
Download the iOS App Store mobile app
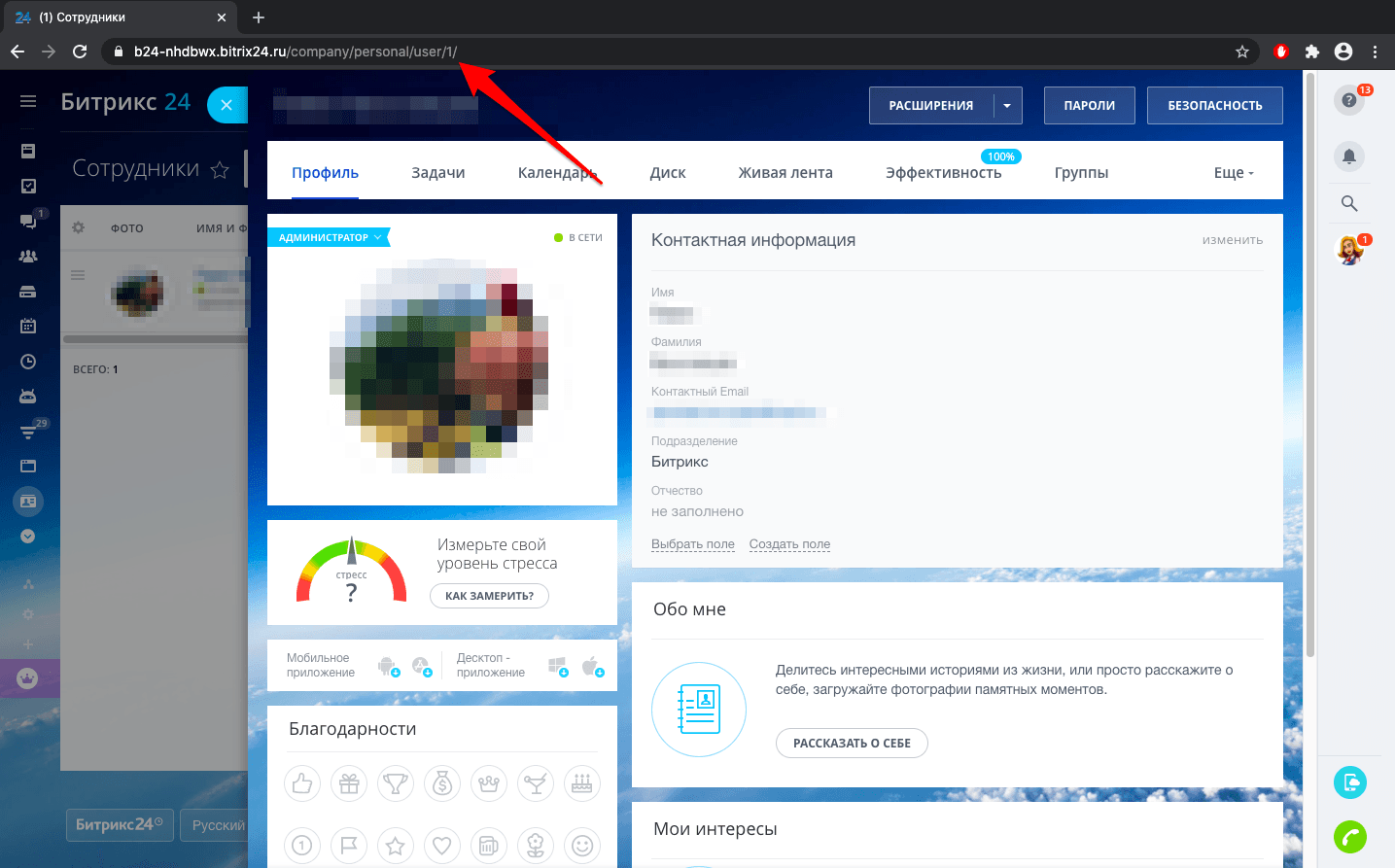(422, 666)
